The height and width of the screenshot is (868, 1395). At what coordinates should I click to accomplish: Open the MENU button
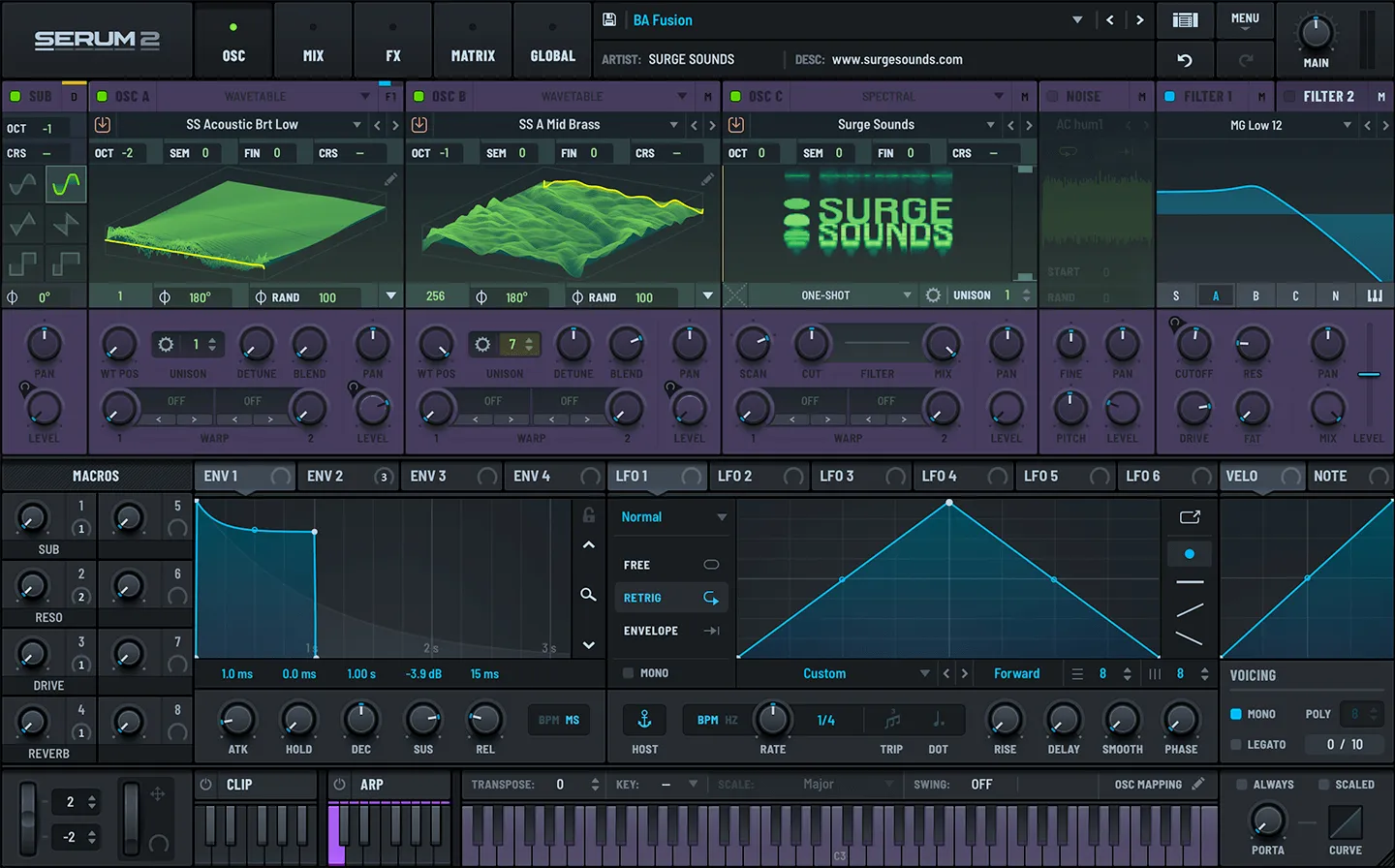pyautogui.click(x=1245, y=20)
